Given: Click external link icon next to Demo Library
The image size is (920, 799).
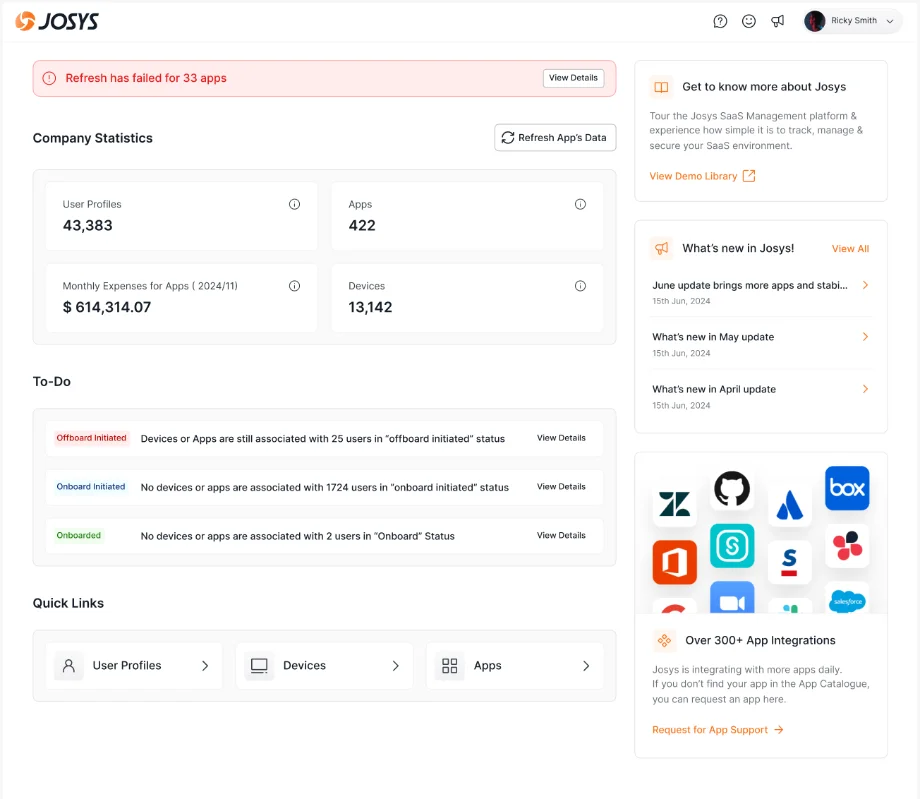Looking at the screenshot, I should (749, 176).
